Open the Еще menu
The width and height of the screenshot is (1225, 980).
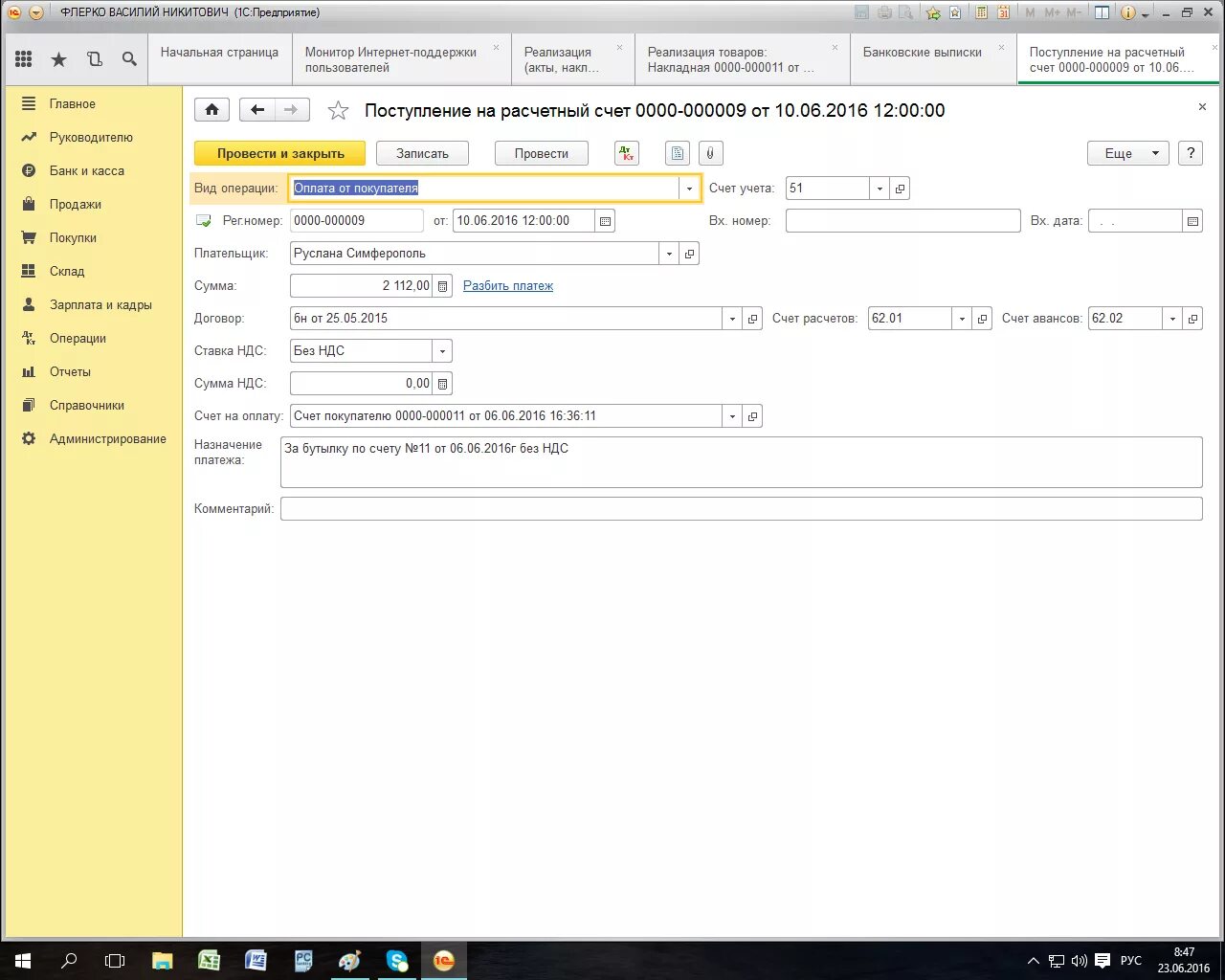tap(1127, 153)
